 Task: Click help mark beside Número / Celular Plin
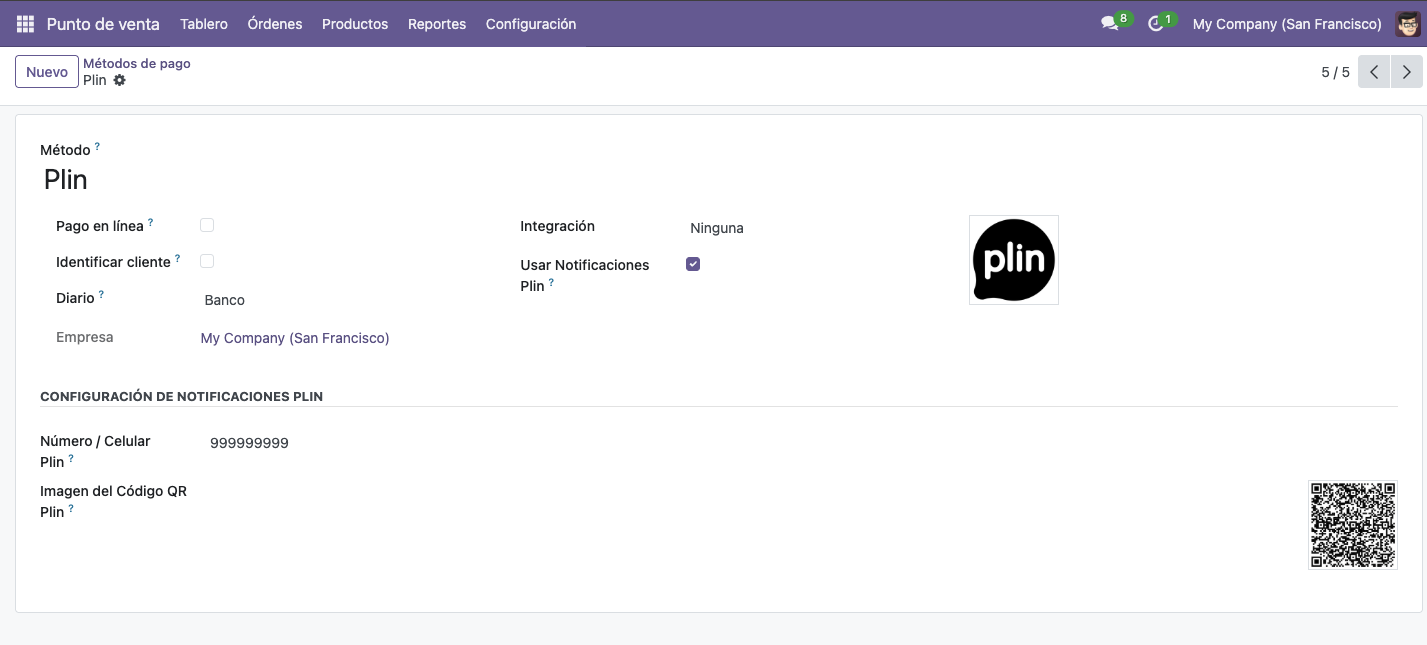point(71,459)
